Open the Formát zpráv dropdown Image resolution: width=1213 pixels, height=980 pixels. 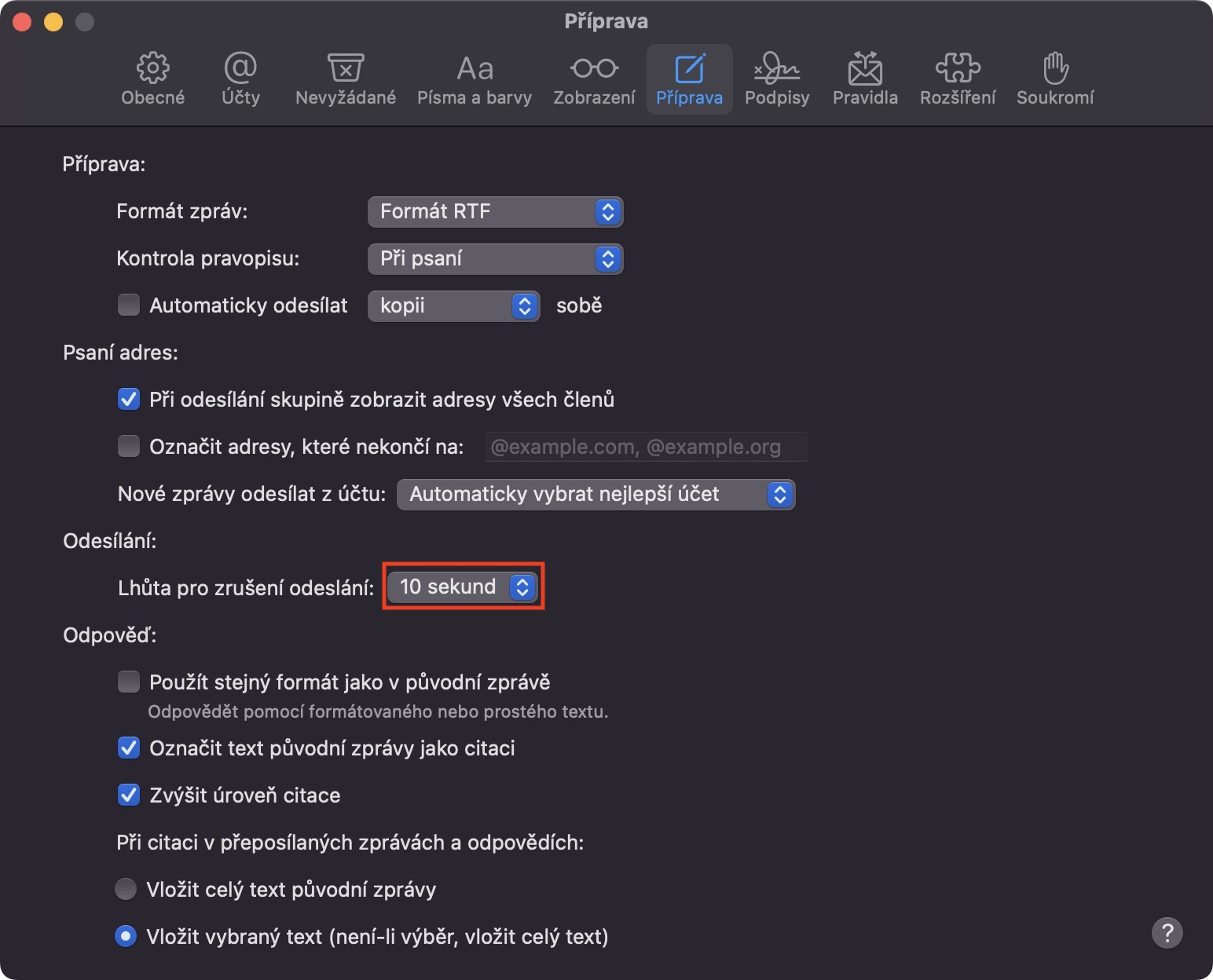click(495, 212)
